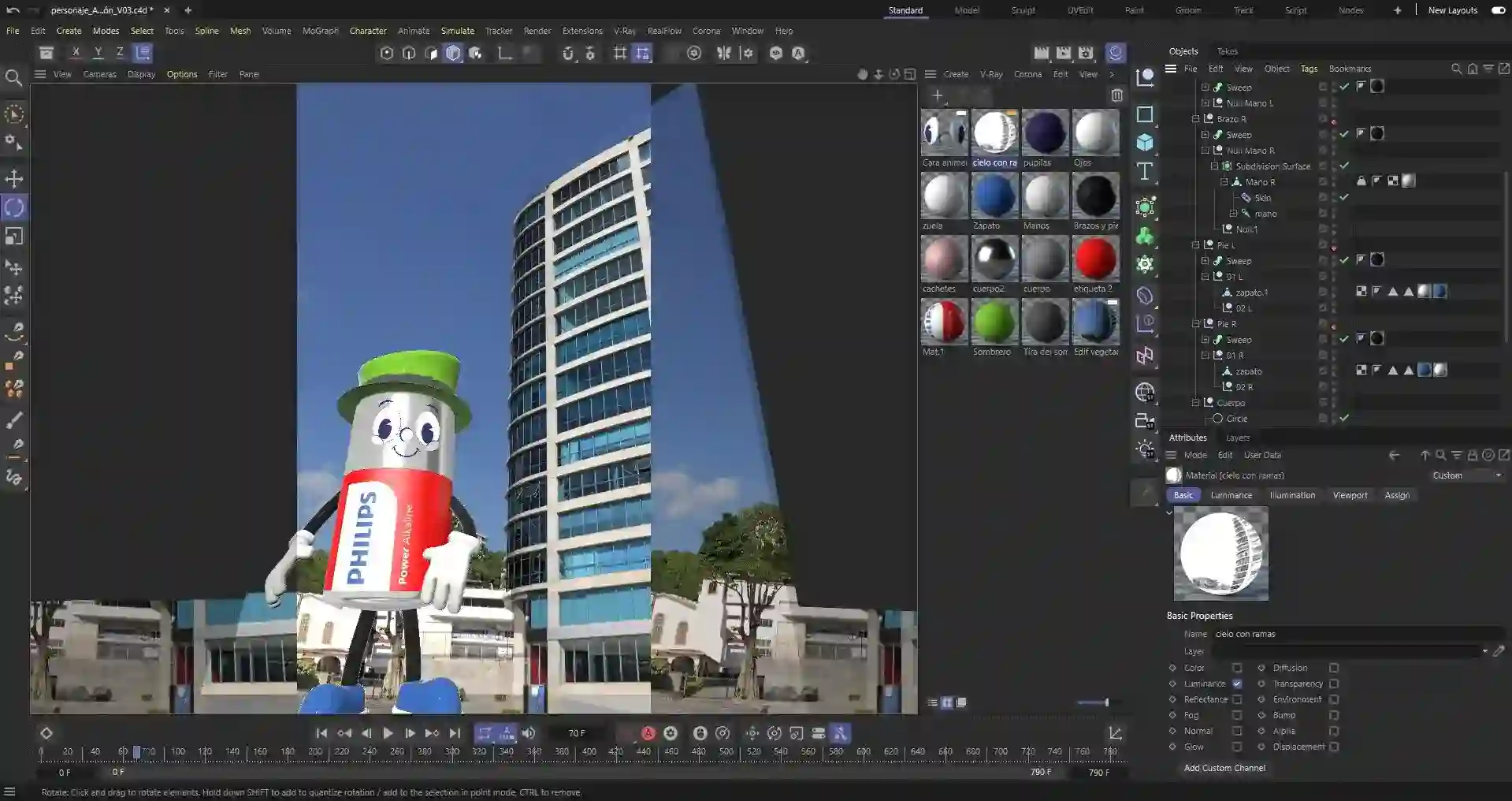
Task: Open the Tags menu in Objects manager
Action: tap(1309, 69)
